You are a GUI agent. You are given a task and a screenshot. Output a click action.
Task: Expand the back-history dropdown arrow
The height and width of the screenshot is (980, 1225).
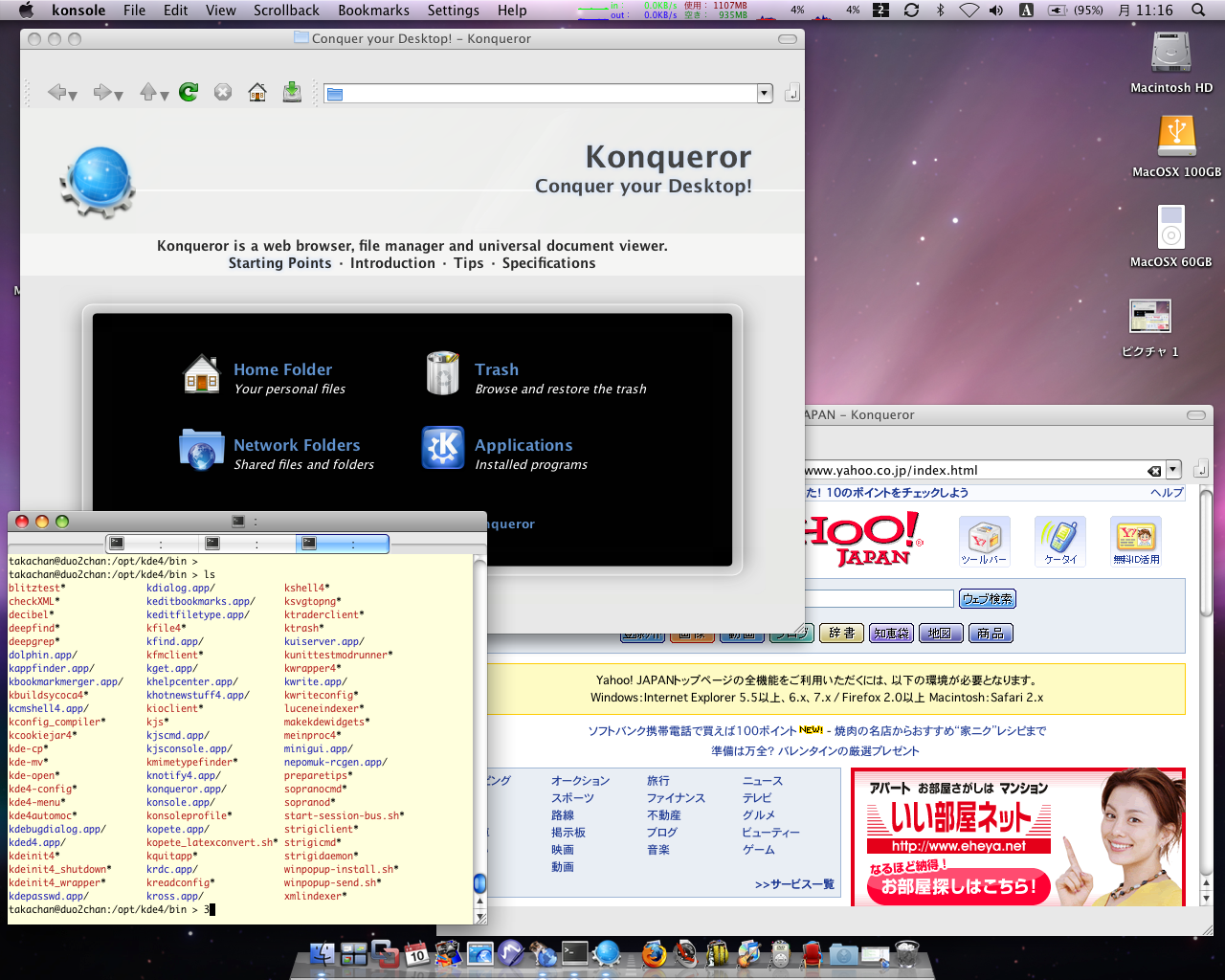[x=73, y=96]
